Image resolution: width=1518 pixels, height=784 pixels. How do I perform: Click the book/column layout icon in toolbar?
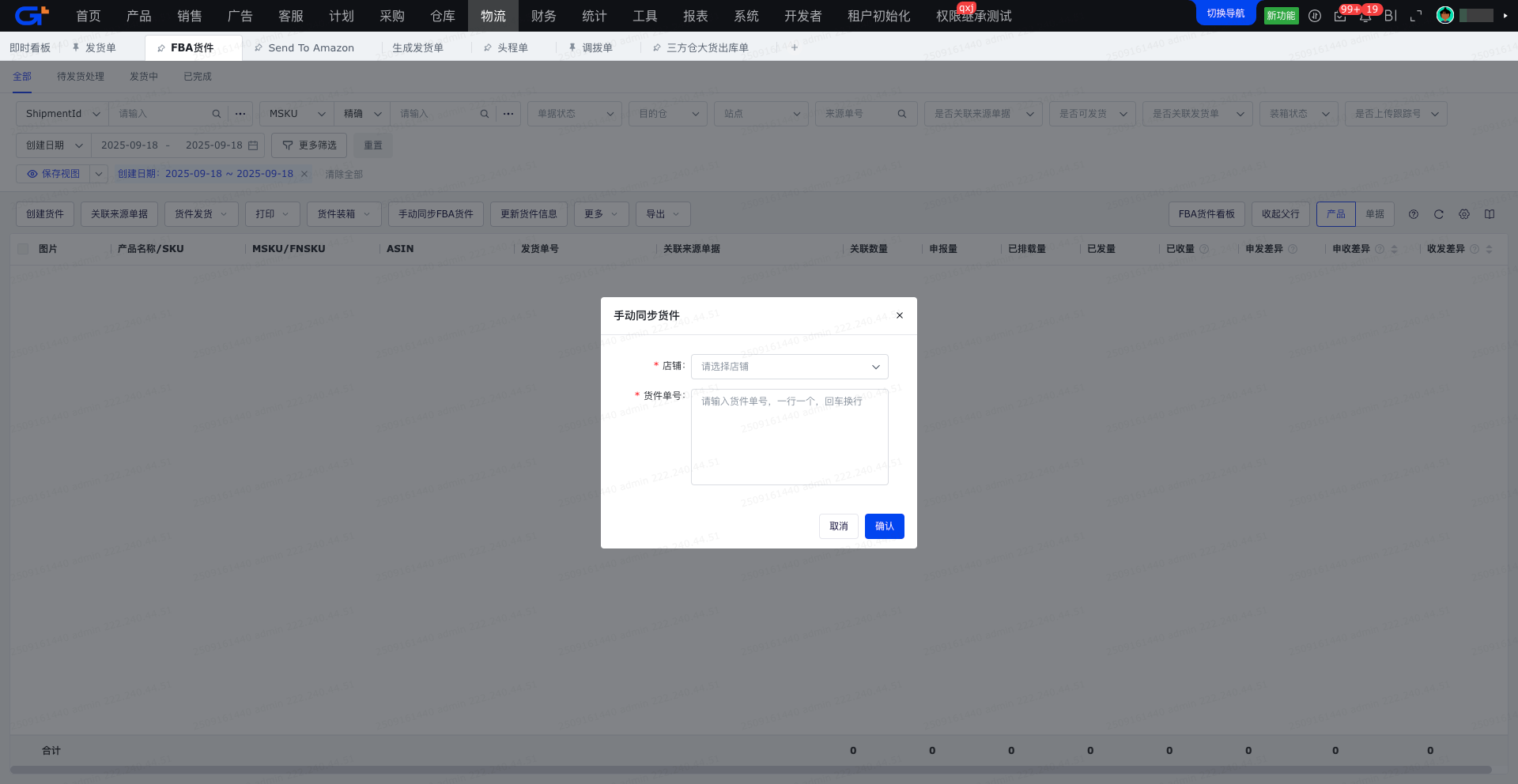click(x=1490, y=214)
